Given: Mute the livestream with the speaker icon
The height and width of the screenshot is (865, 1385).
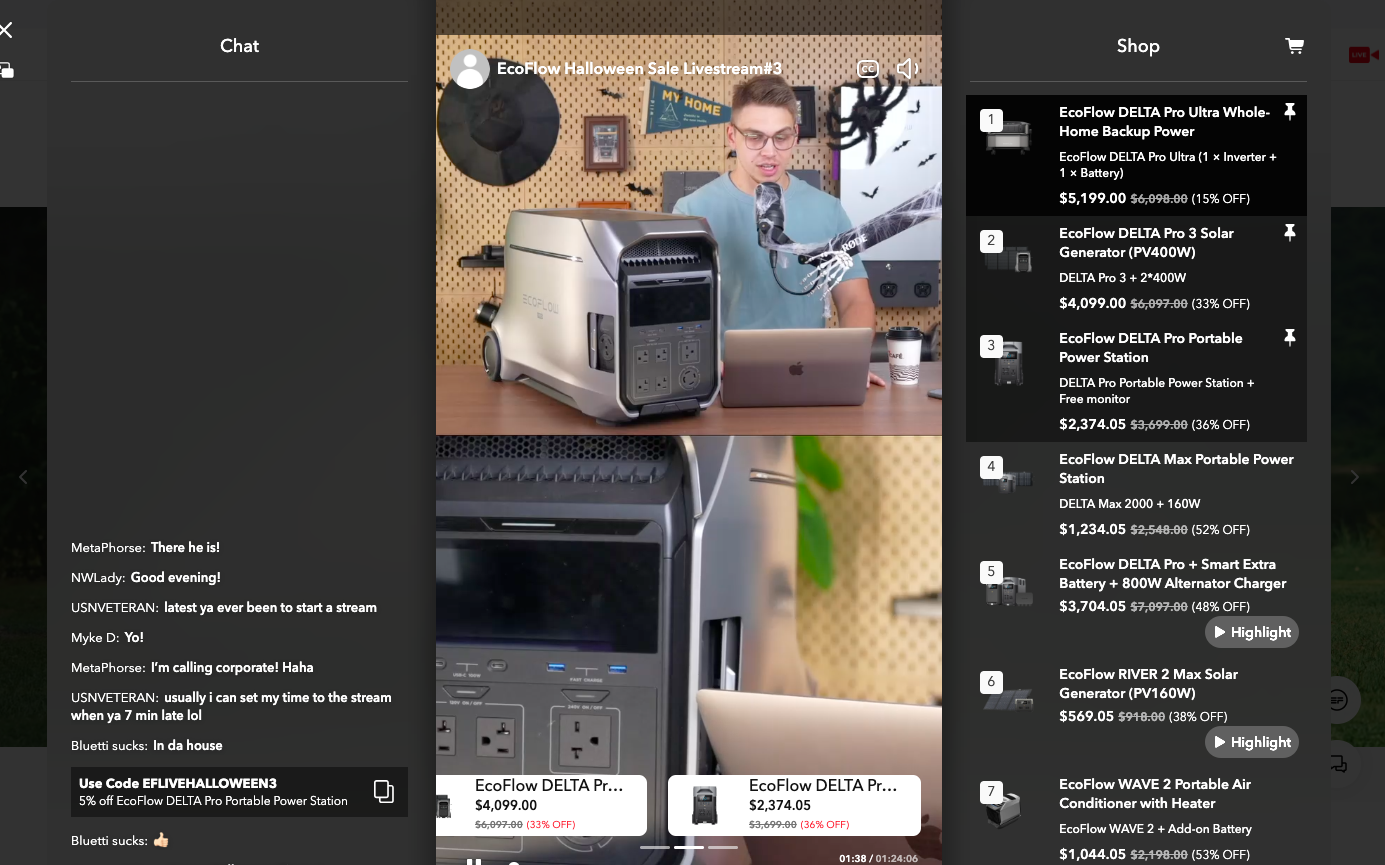Looking at the screenshot, I should point(907,68).
